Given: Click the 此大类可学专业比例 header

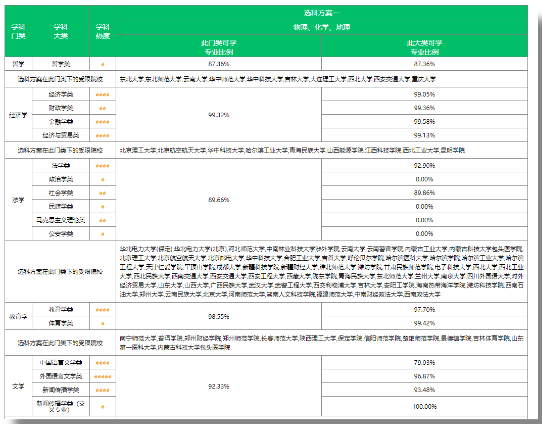Looking at the screenshot, I should [x=424, y=47].
